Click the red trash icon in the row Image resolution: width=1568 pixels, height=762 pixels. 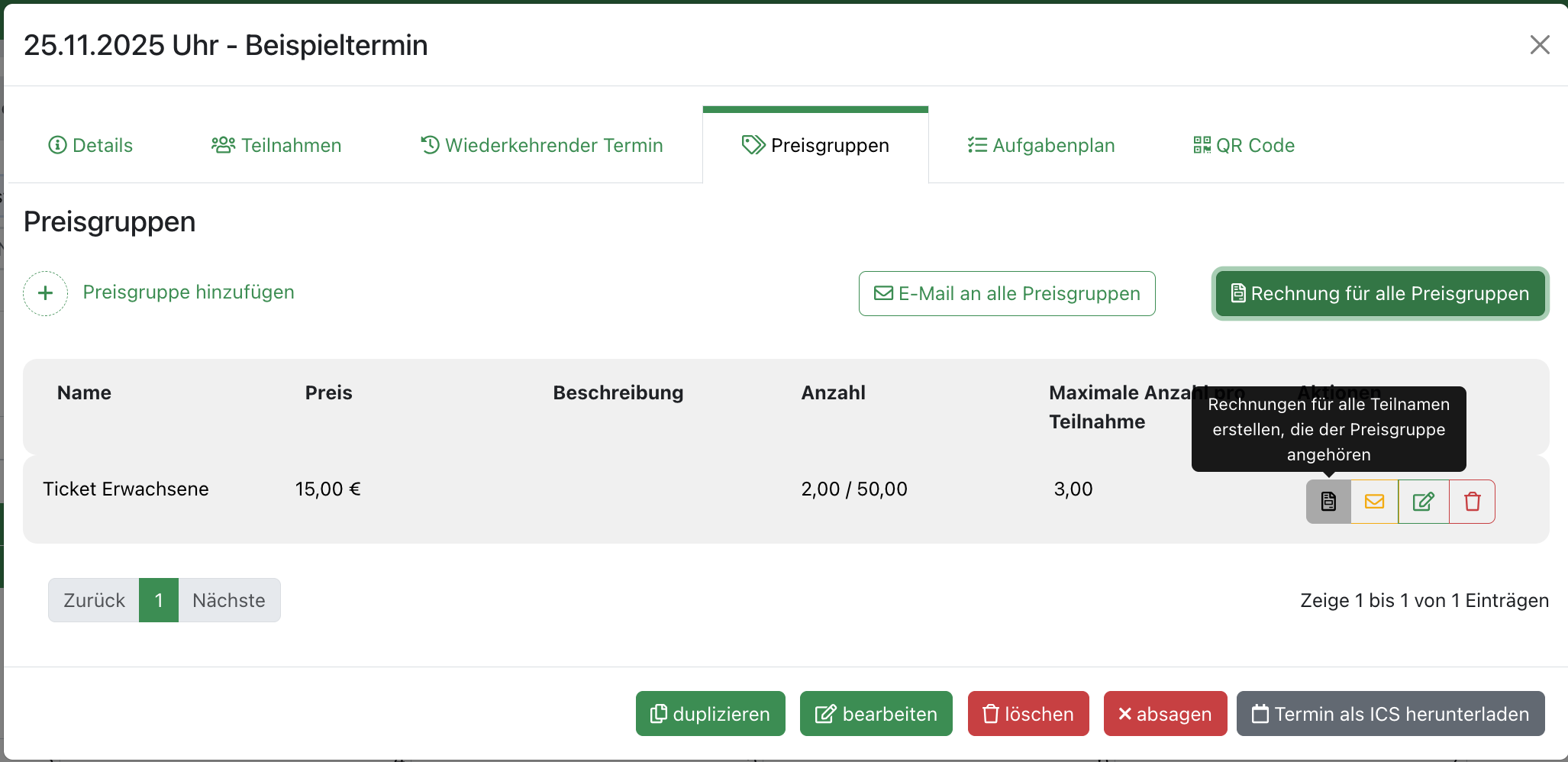[1472, 502]
